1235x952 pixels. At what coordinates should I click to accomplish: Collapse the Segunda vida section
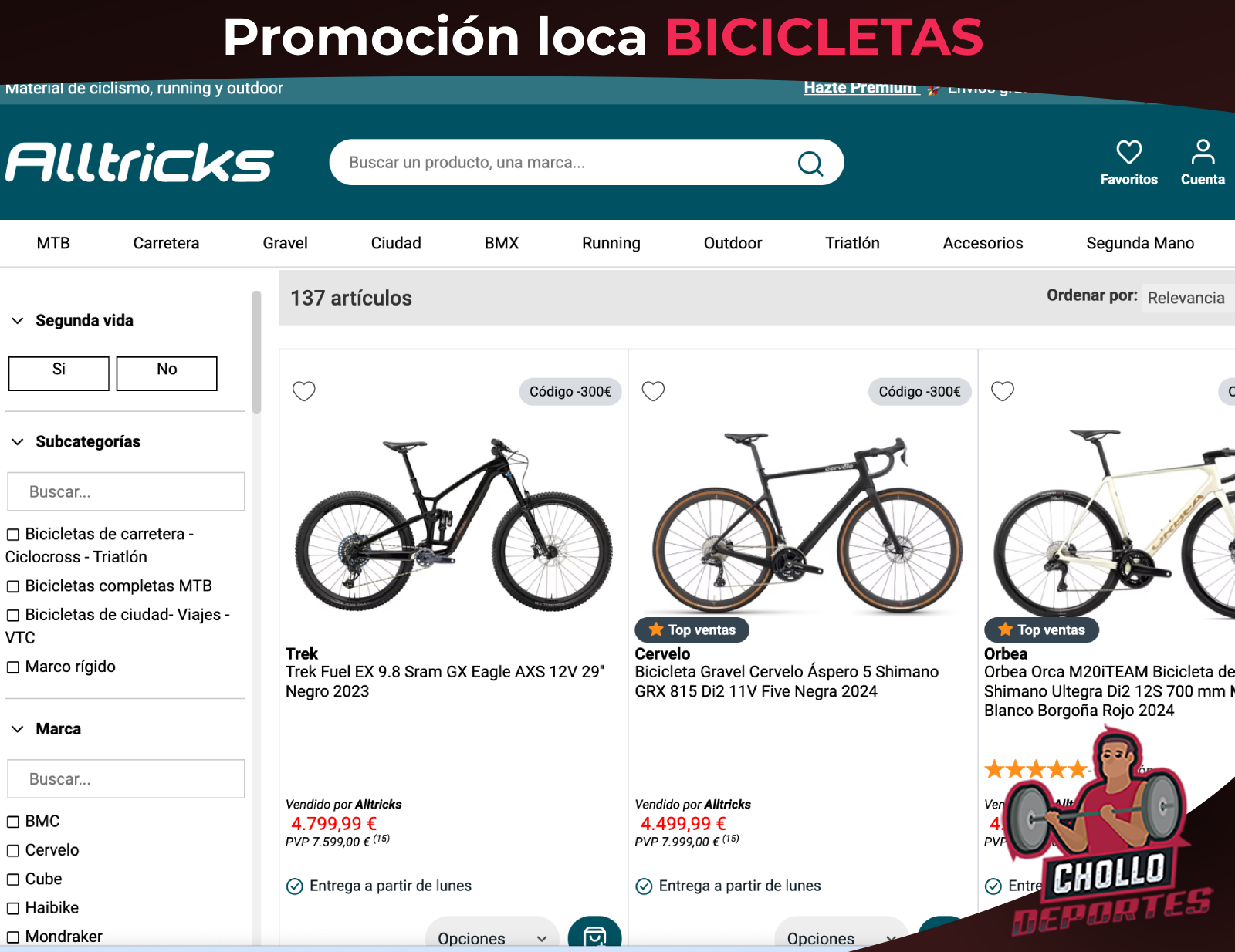click(18, 320)
